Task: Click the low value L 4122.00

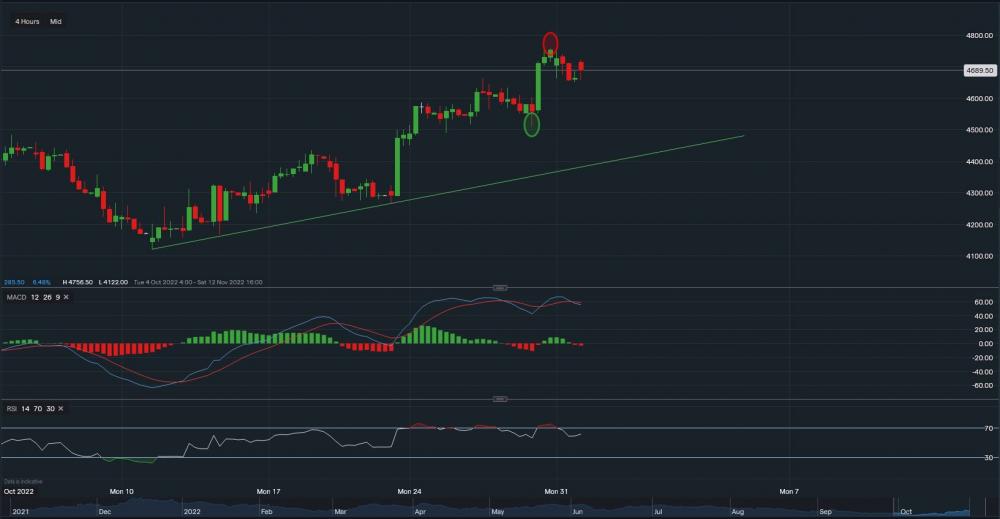Action: 113,282
